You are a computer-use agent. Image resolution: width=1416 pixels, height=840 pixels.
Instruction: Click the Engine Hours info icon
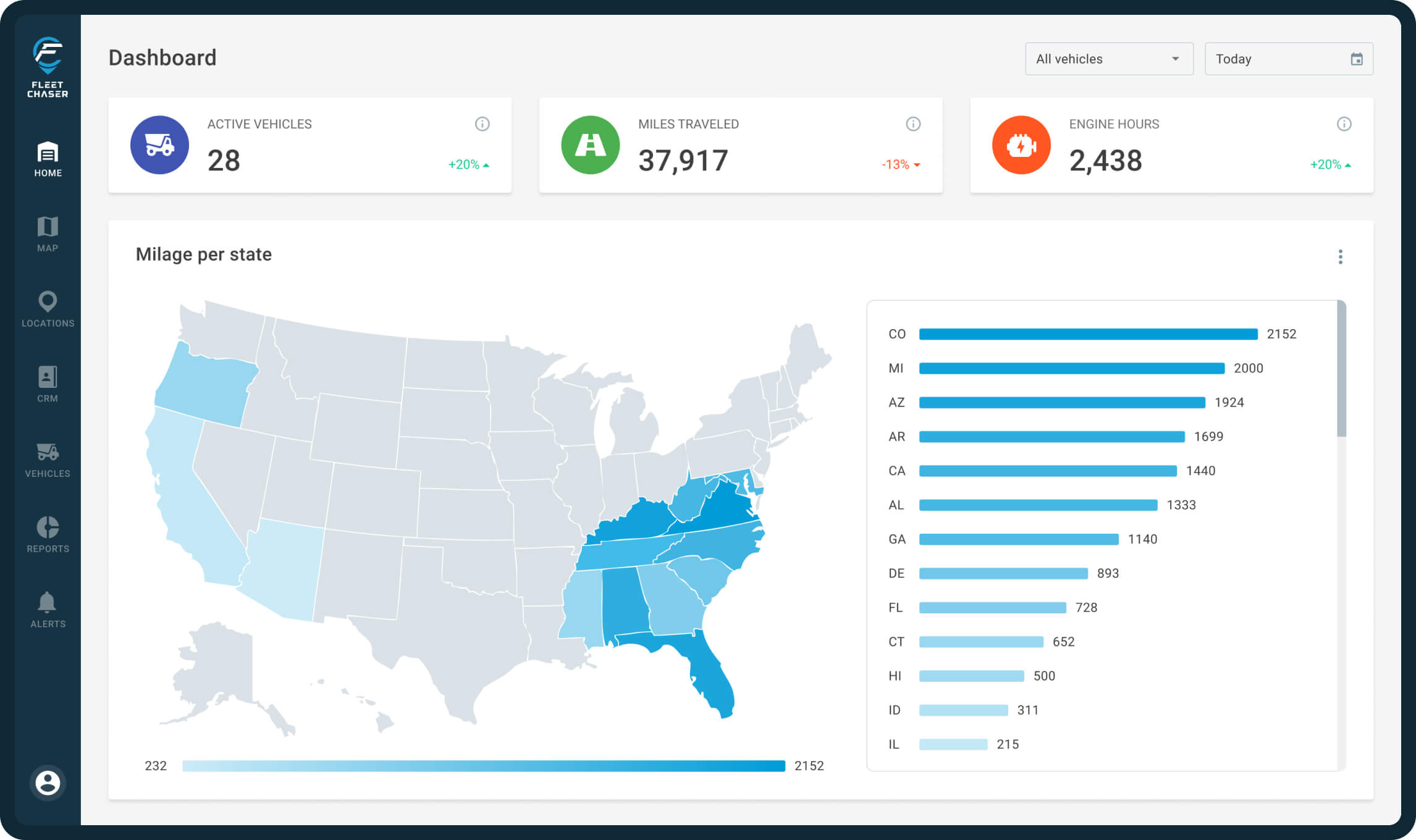click(x=1344, y=124)
